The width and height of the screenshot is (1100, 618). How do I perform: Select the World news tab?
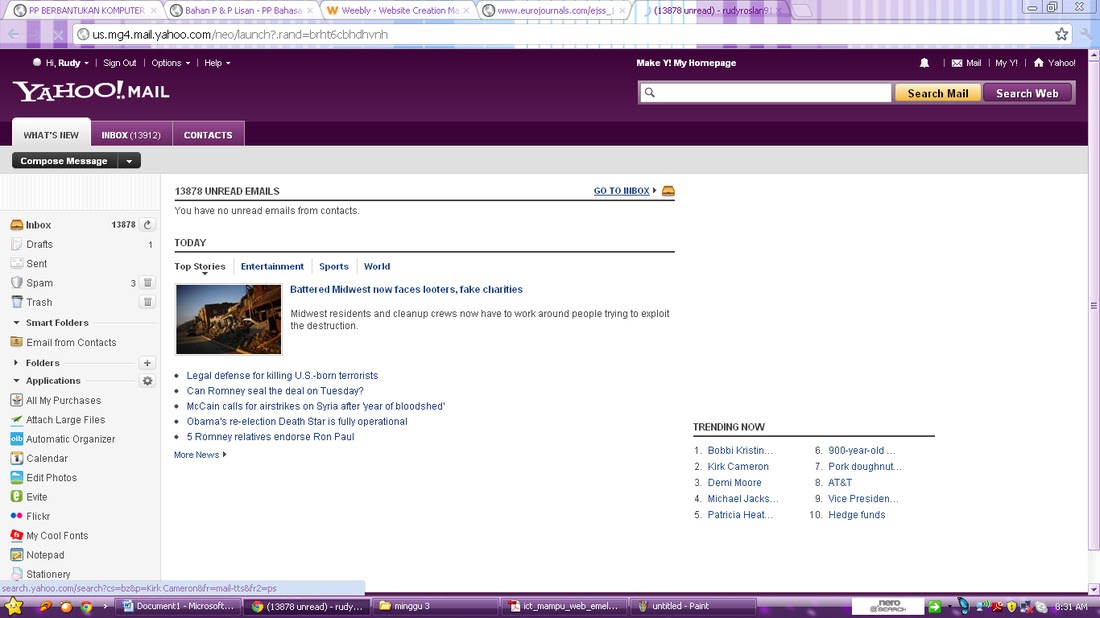pyautogui.click(x=377, y=267)
